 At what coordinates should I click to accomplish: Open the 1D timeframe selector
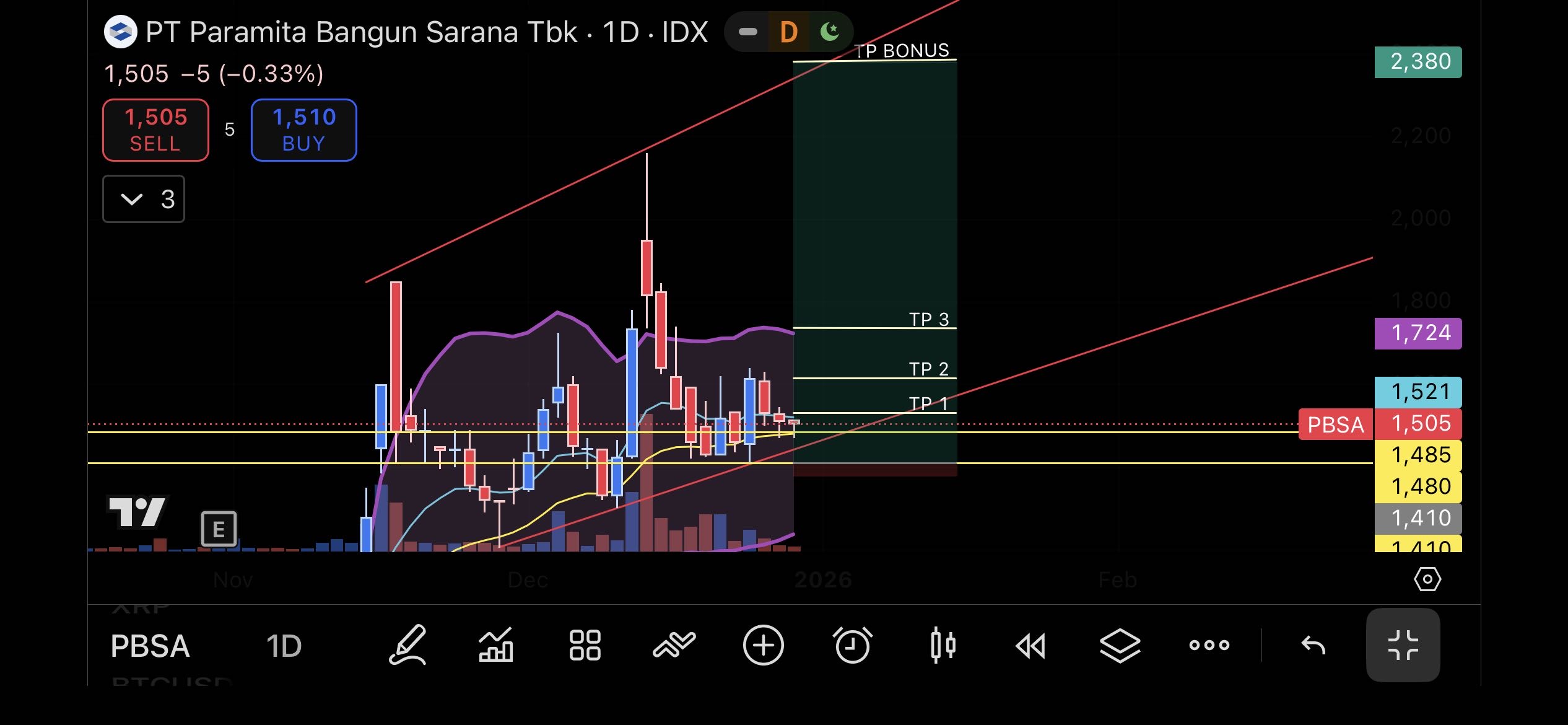click(x=284, y=646)
